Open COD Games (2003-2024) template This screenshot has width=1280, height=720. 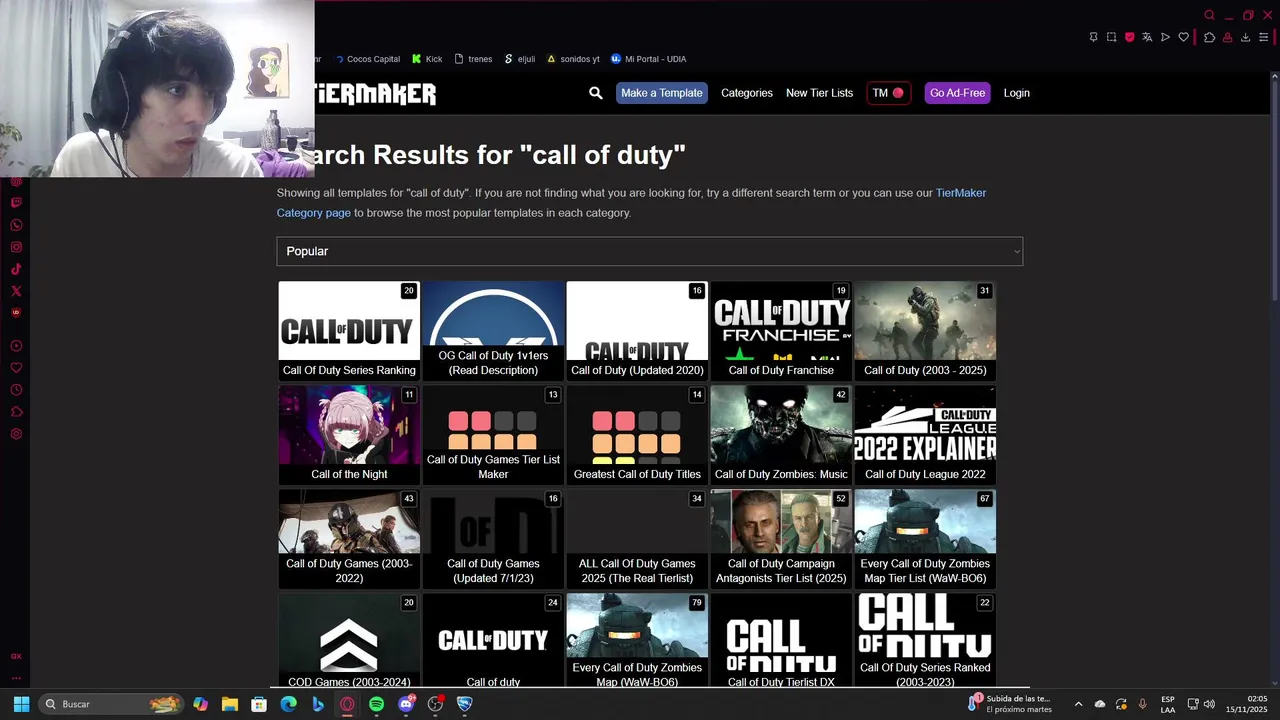click(x=349, y=640)
